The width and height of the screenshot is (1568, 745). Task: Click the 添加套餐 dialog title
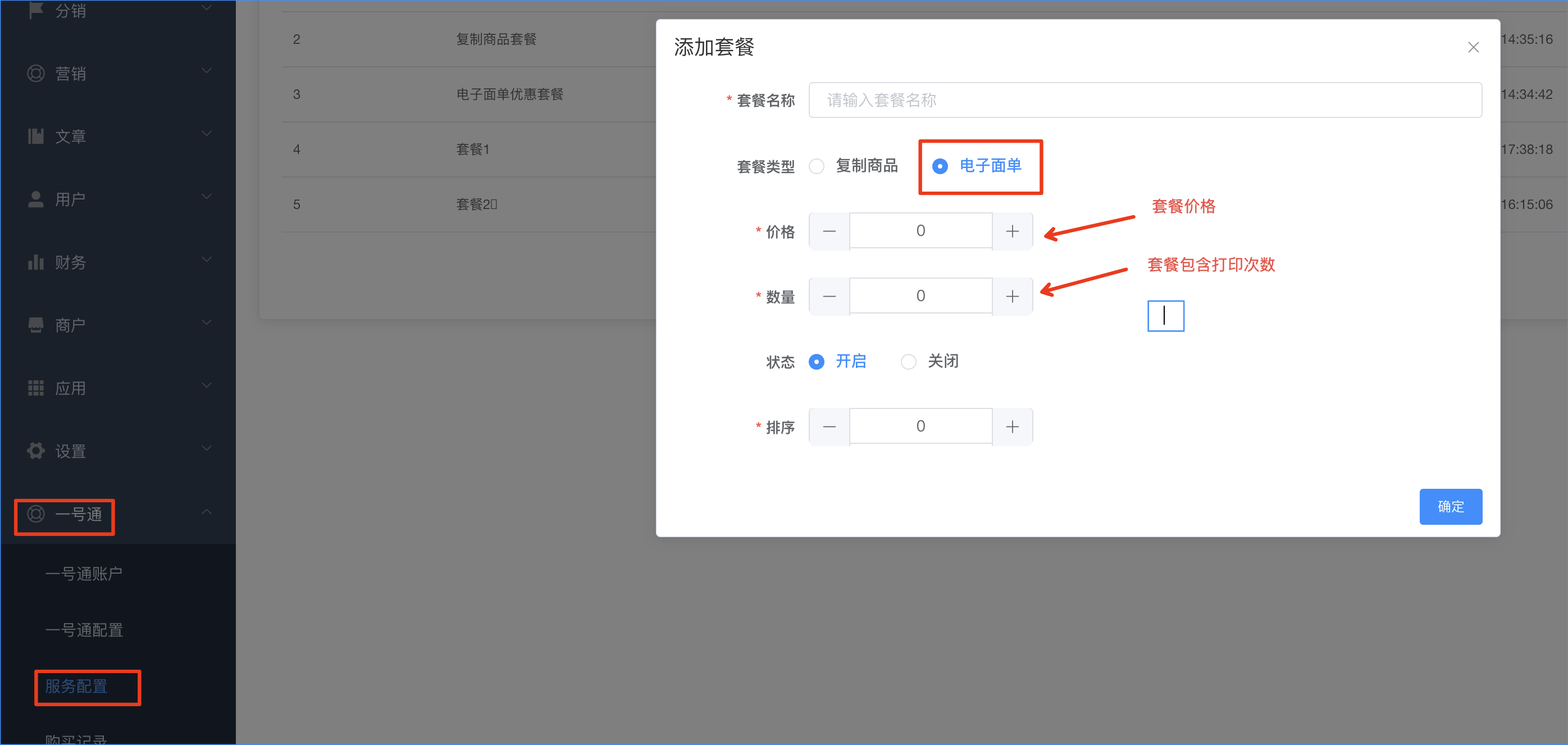click(x=714, y=47)
